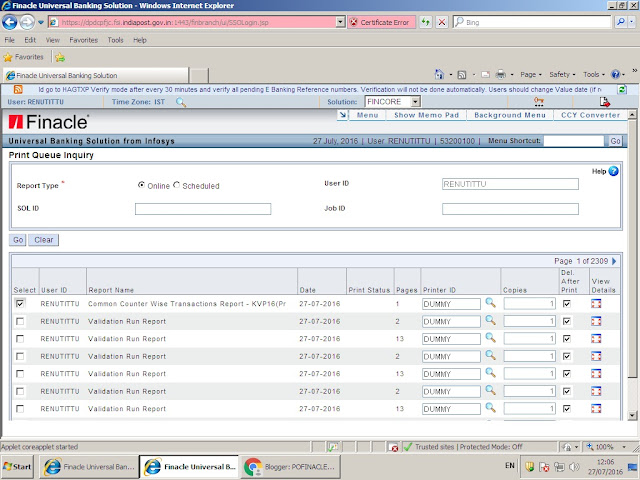Click the IE Print icon
The width and height of the screenshot is (640, 480).
click(x=500, y=74)
